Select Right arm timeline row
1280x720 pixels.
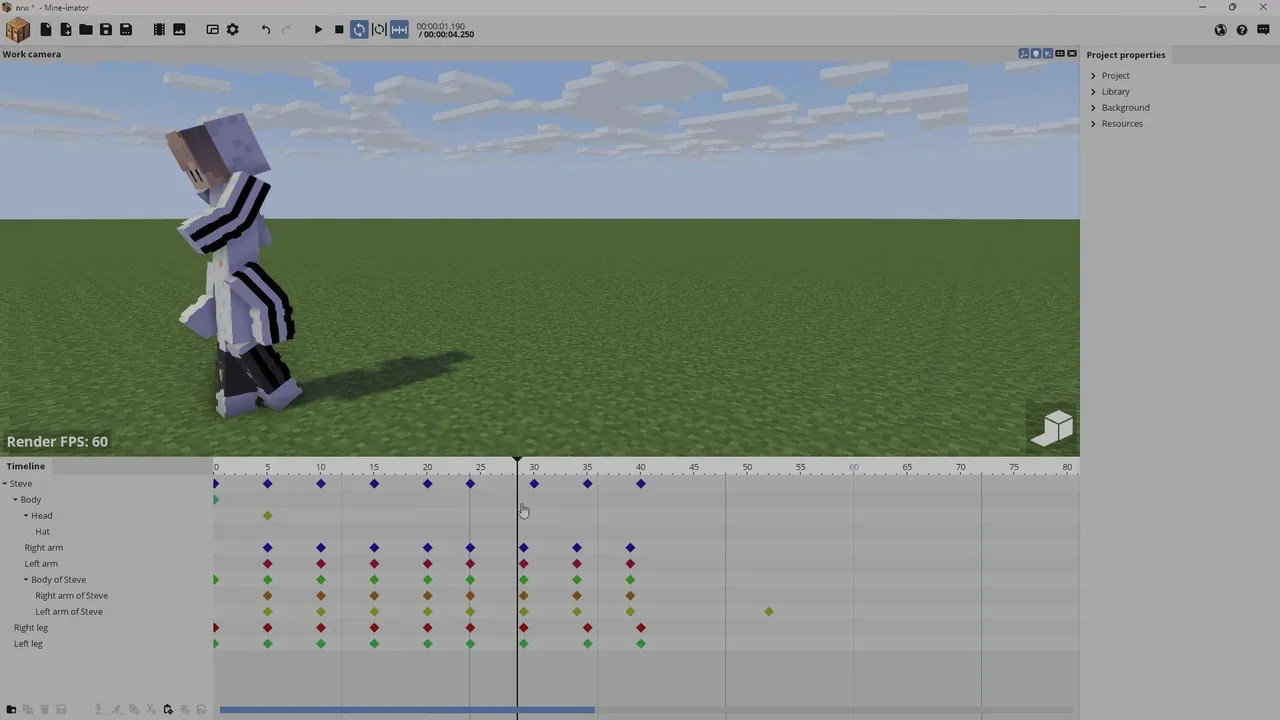point(44,548)
